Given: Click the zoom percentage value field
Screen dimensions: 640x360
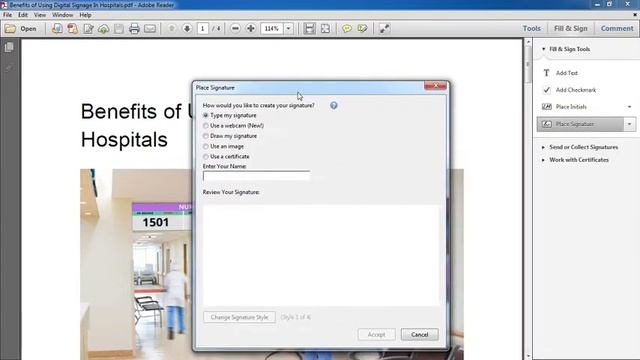Looking at the screenshot, I should (x=272, y=29).
